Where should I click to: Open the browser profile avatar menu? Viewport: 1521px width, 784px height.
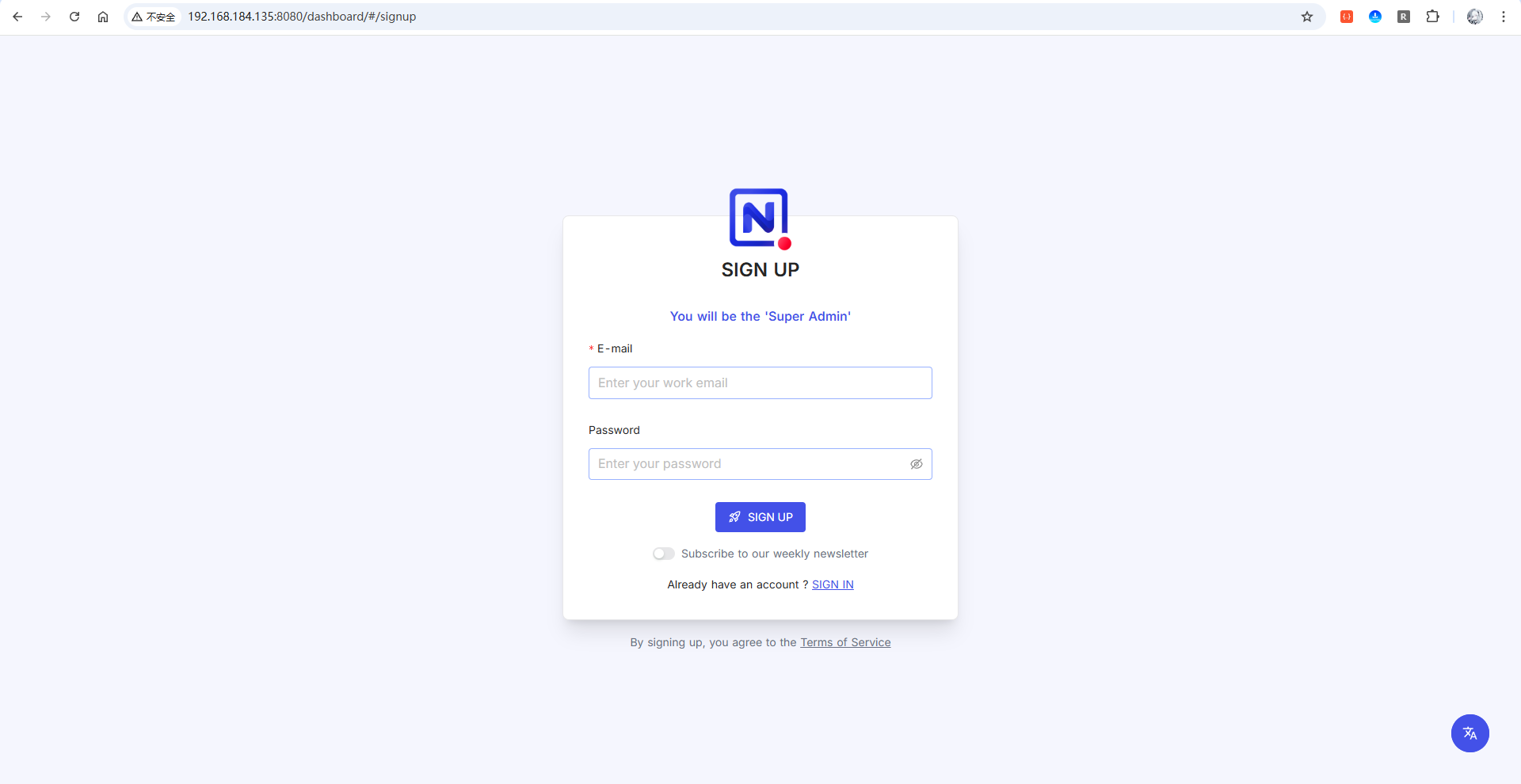(x=1474, y=17)
